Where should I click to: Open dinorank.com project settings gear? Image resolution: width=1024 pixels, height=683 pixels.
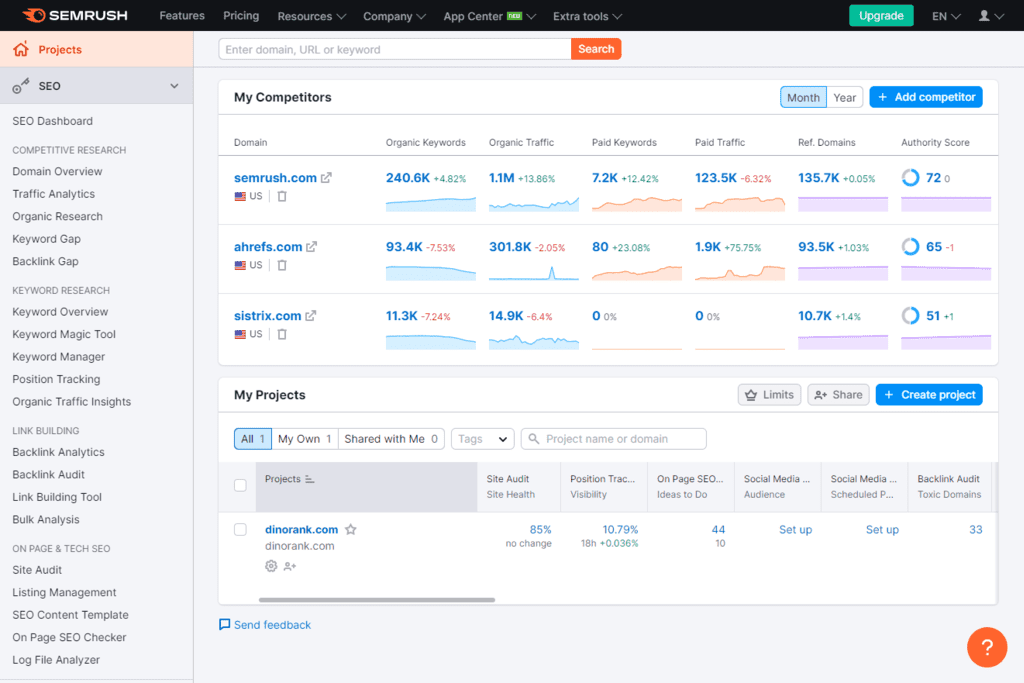pyautogui.click(x=271, y=566)
